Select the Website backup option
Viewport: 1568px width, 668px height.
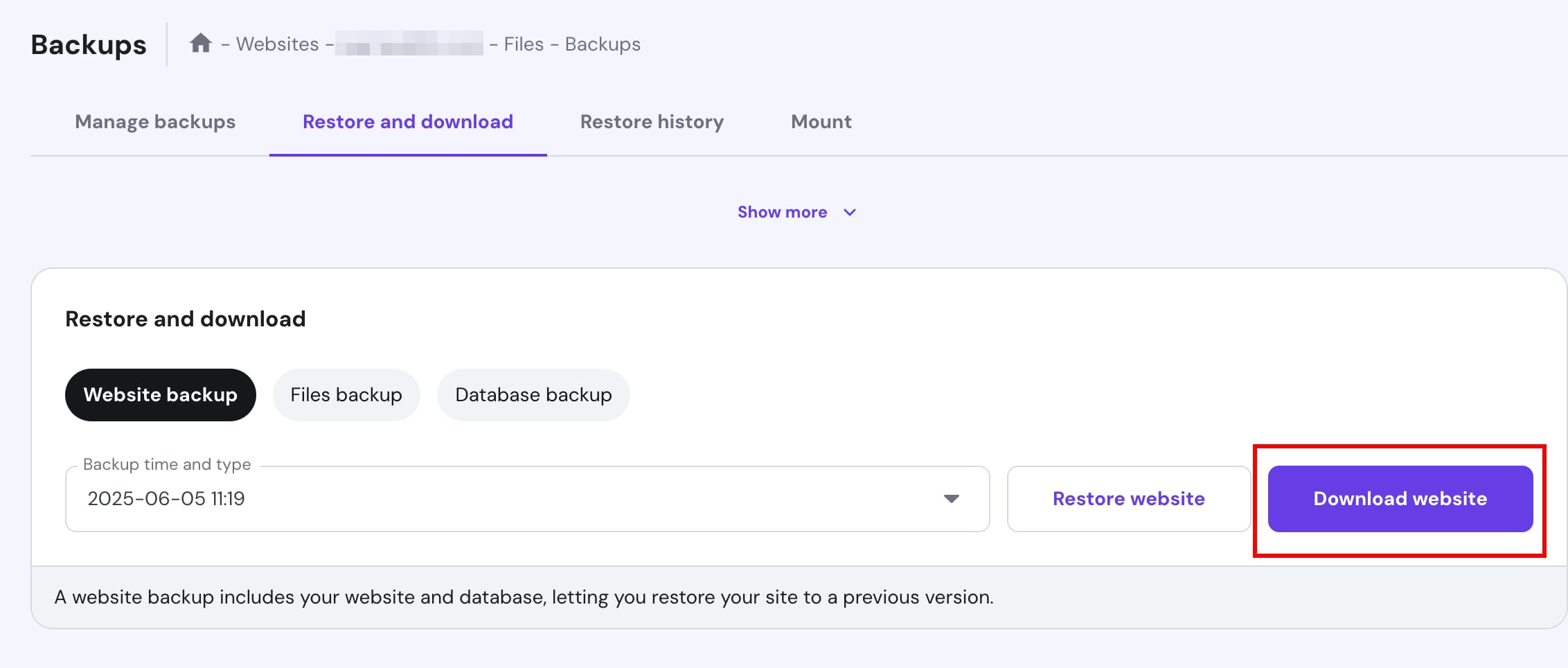[x=160, y=395]
